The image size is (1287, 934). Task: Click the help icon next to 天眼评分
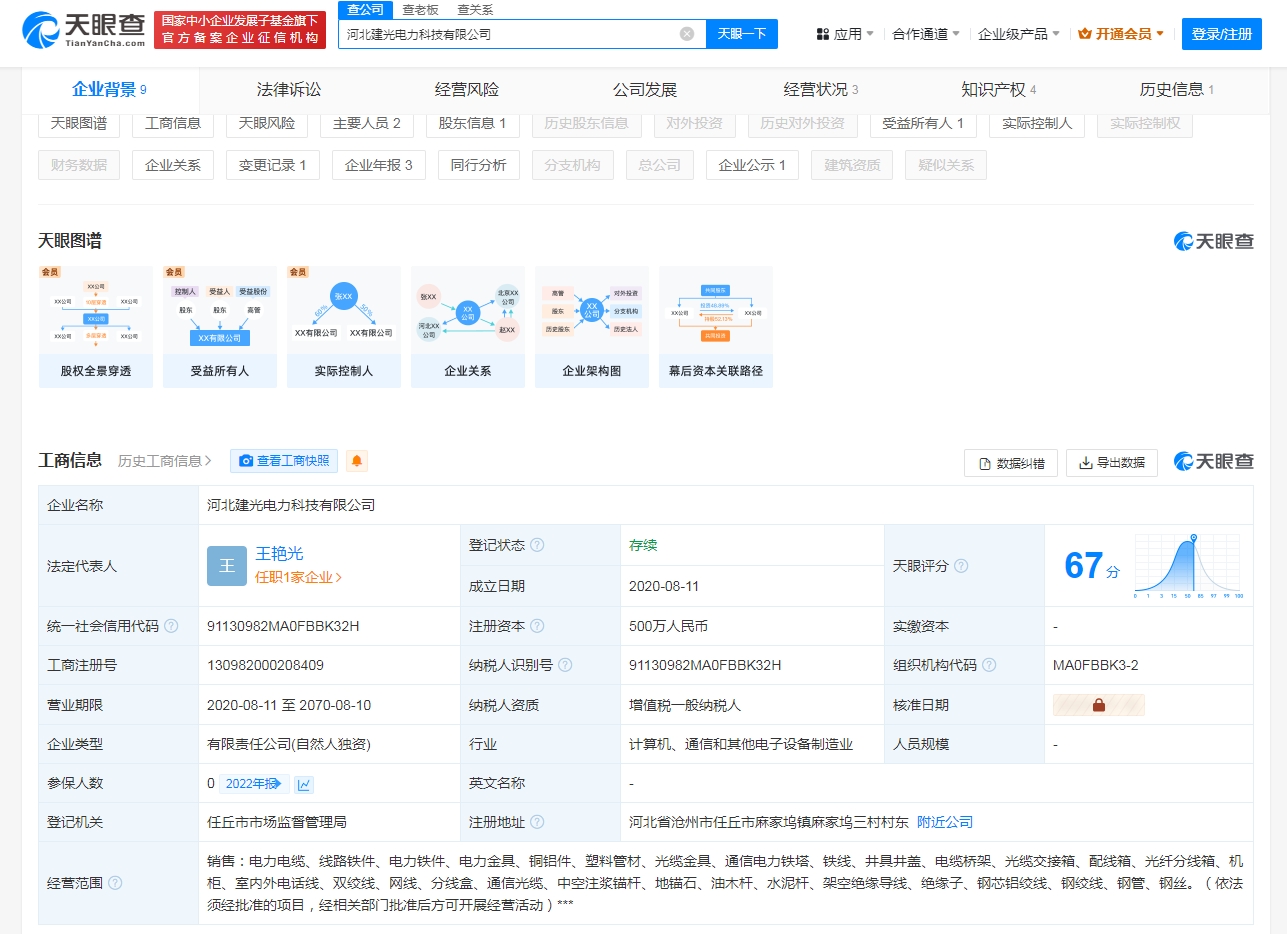coord(961,566)
